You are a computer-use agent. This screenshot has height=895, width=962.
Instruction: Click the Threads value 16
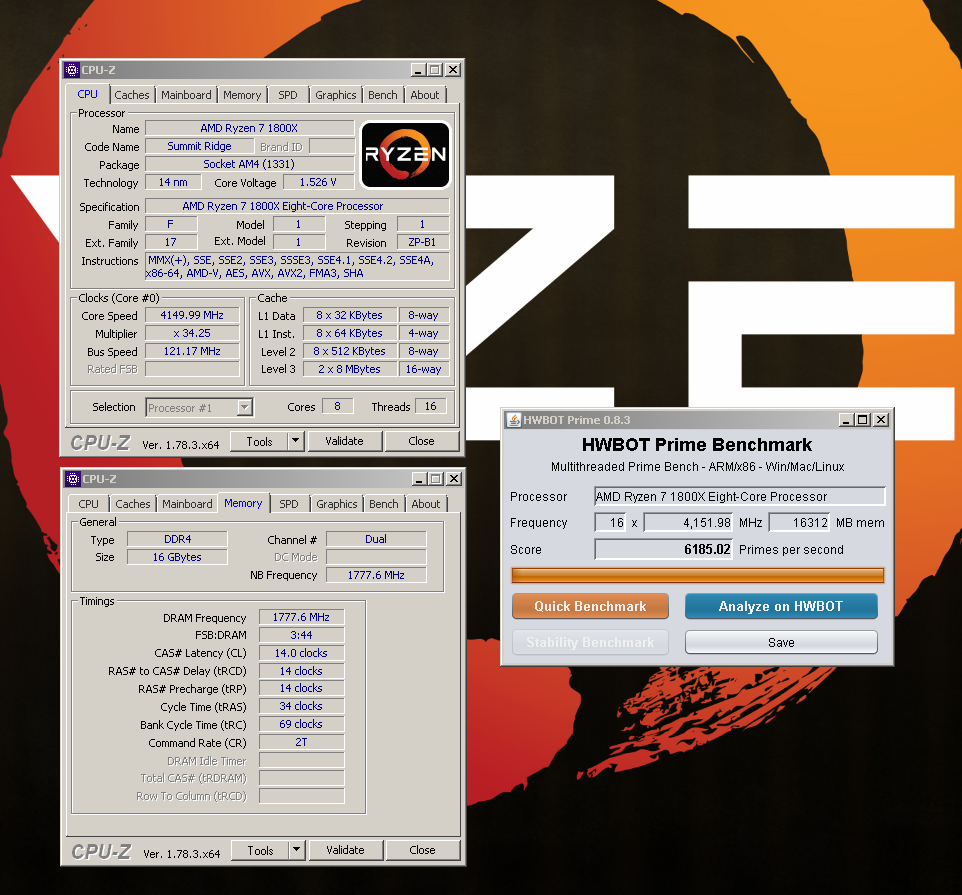[431, 406]
